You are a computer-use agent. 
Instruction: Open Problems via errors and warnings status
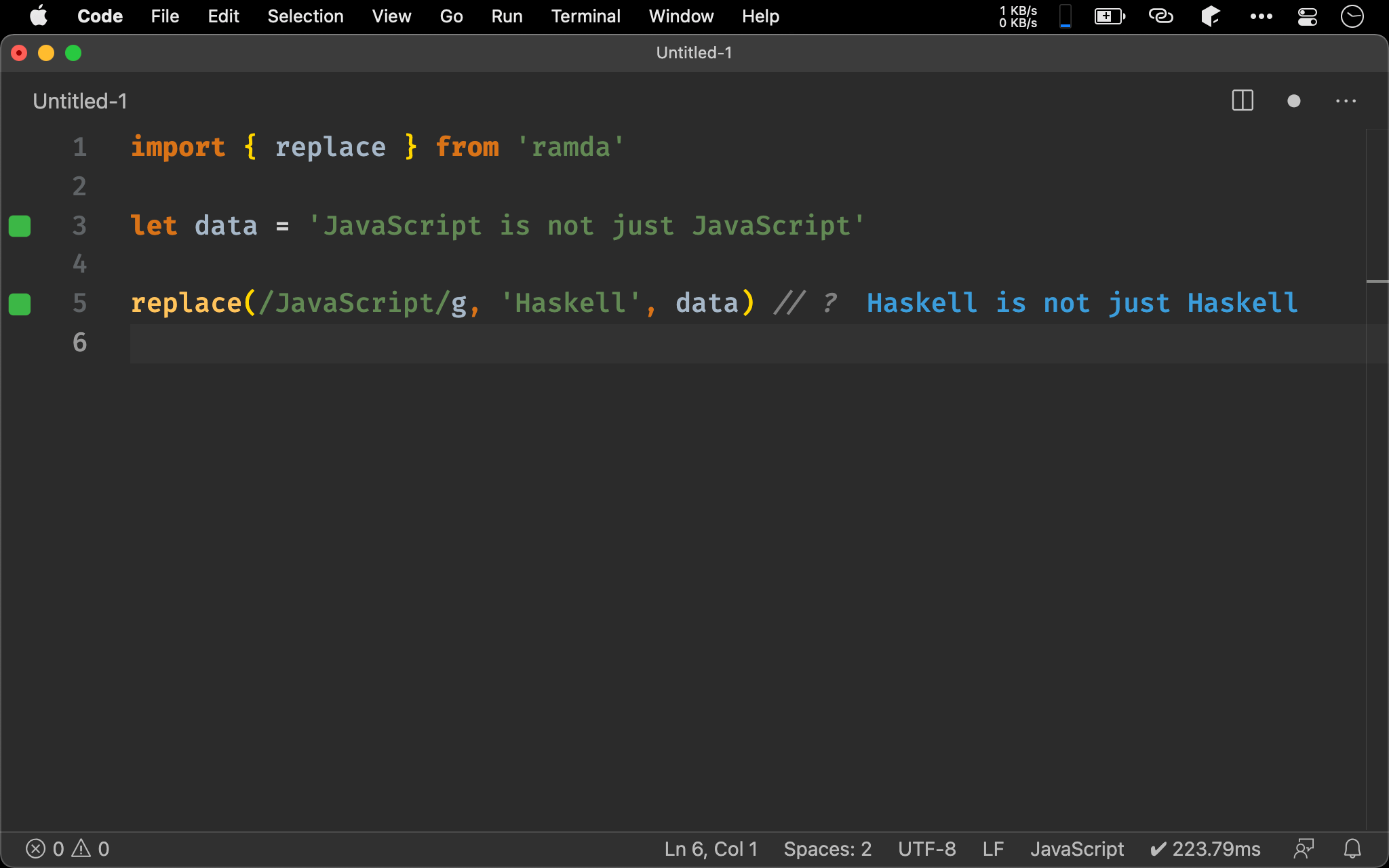click(x=67, y=849)
